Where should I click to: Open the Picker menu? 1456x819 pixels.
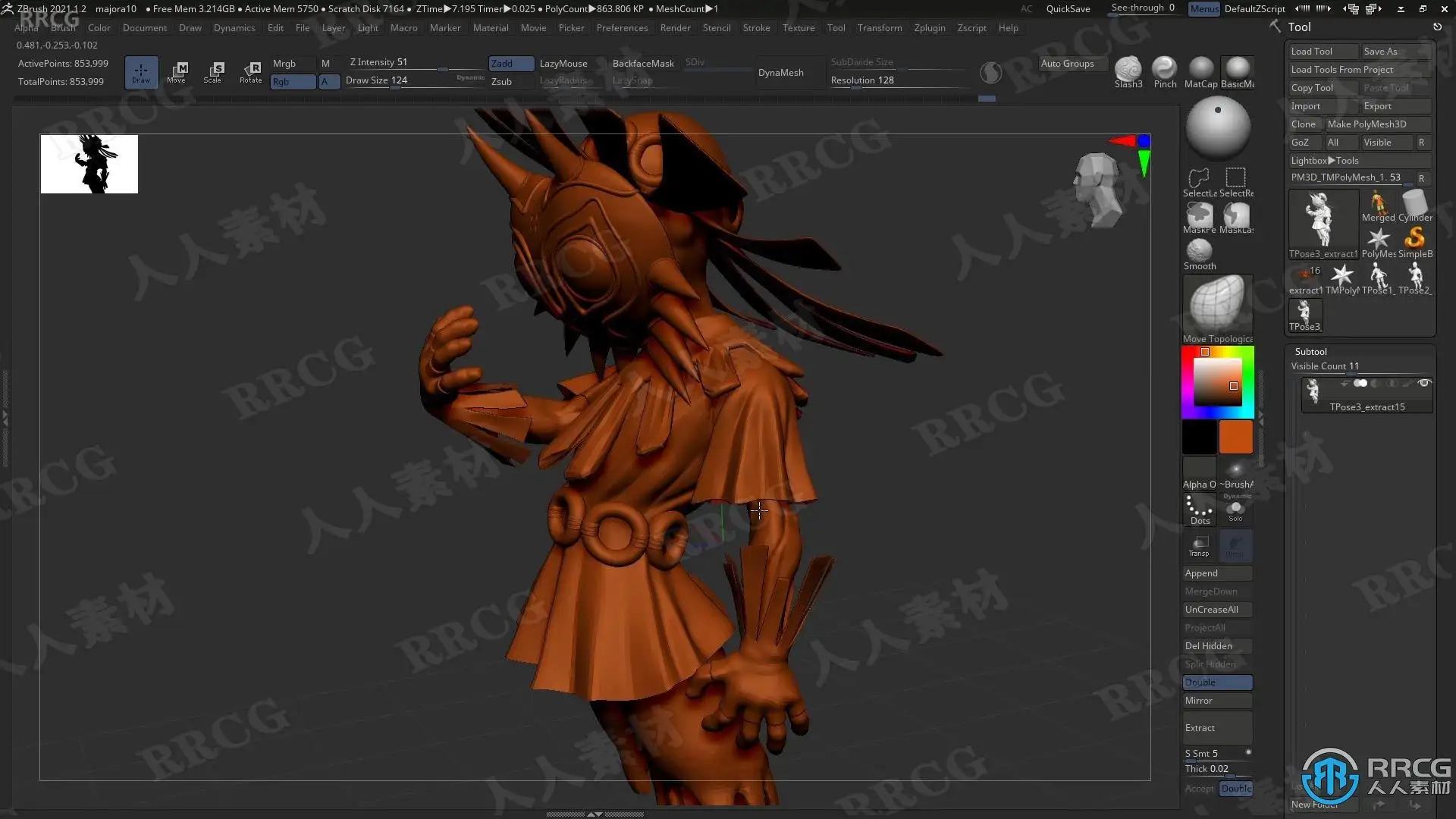click(x=571, y=28)
